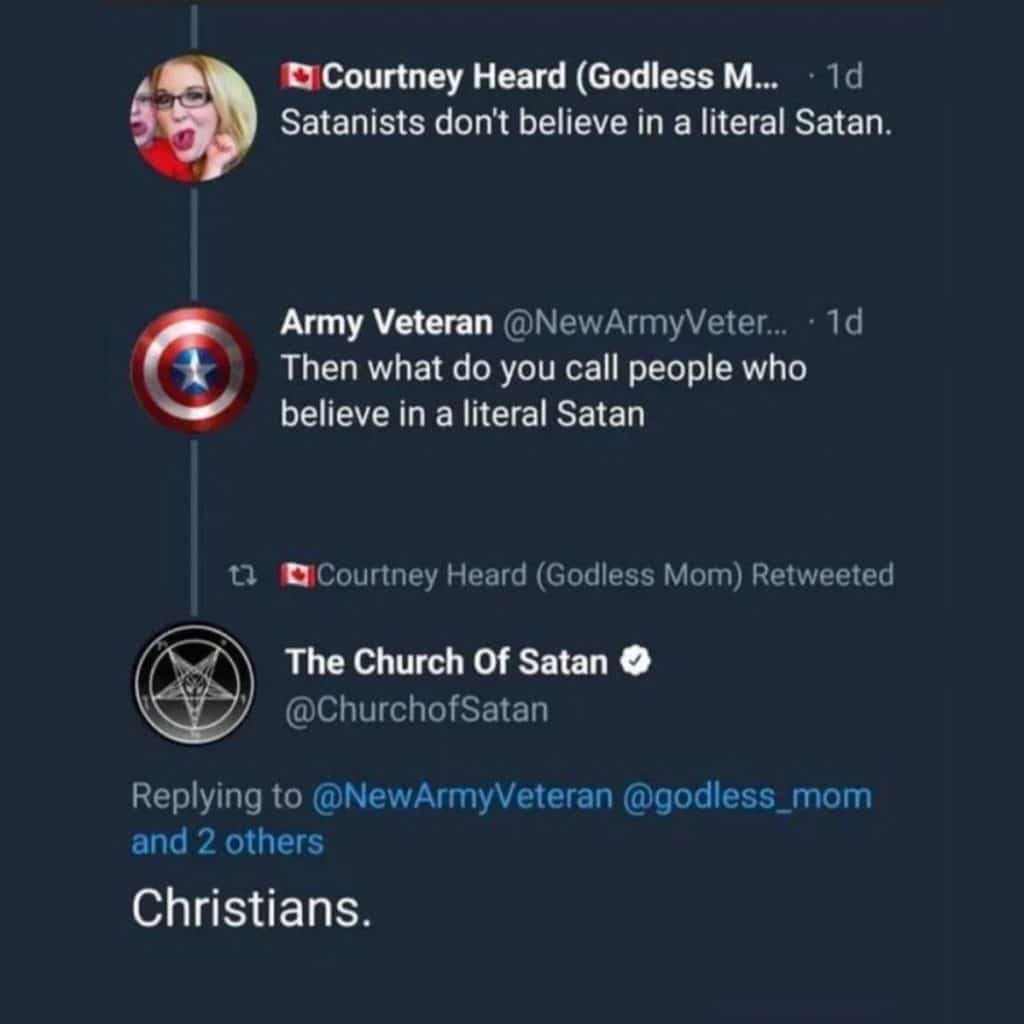Follow the @godless_mom mention link
The image size is (1024, 1024).
pyautogui.click(x=747, y=797)
